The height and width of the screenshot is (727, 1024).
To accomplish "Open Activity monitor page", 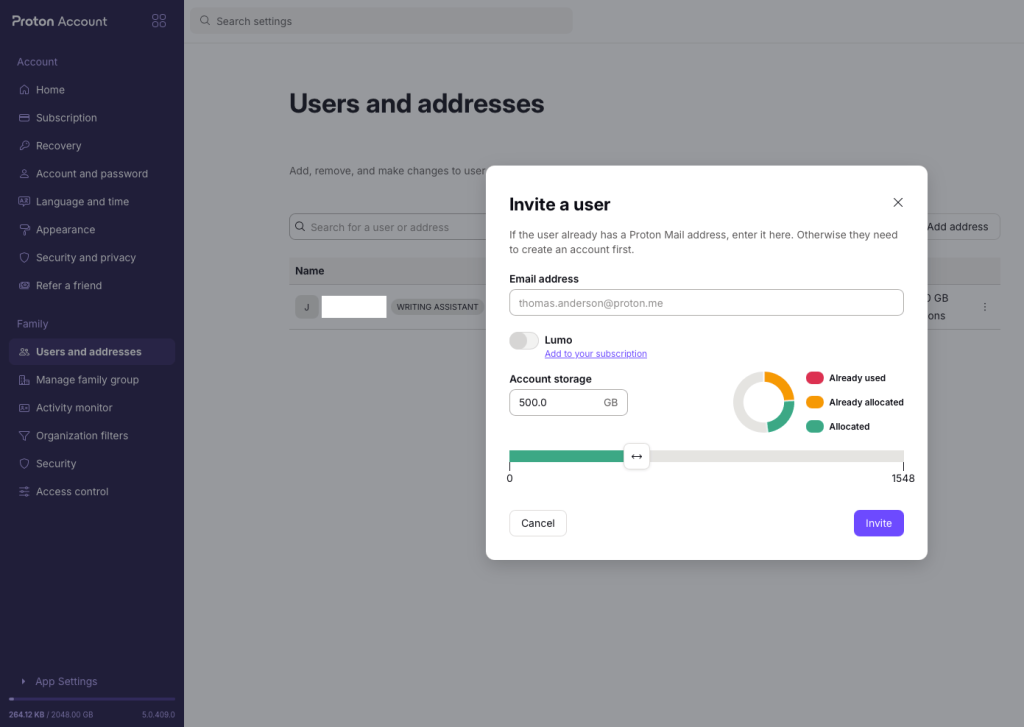I will pyautogui.click(x=92, y=408).
